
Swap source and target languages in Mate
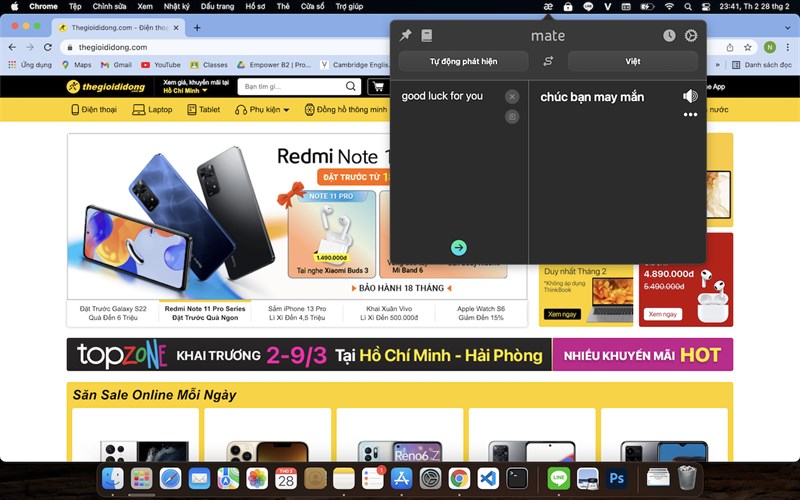coord(548,61)
